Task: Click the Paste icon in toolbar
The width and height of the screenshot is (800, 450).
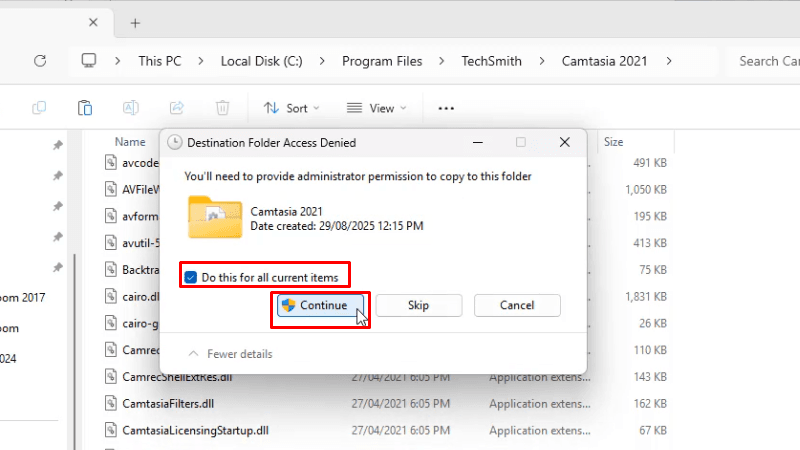Action: point(85,108)
